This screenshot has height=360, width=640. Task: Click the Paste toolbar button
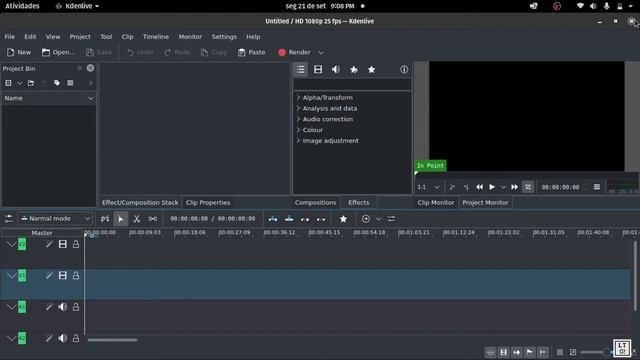click(x=251, y=52)
